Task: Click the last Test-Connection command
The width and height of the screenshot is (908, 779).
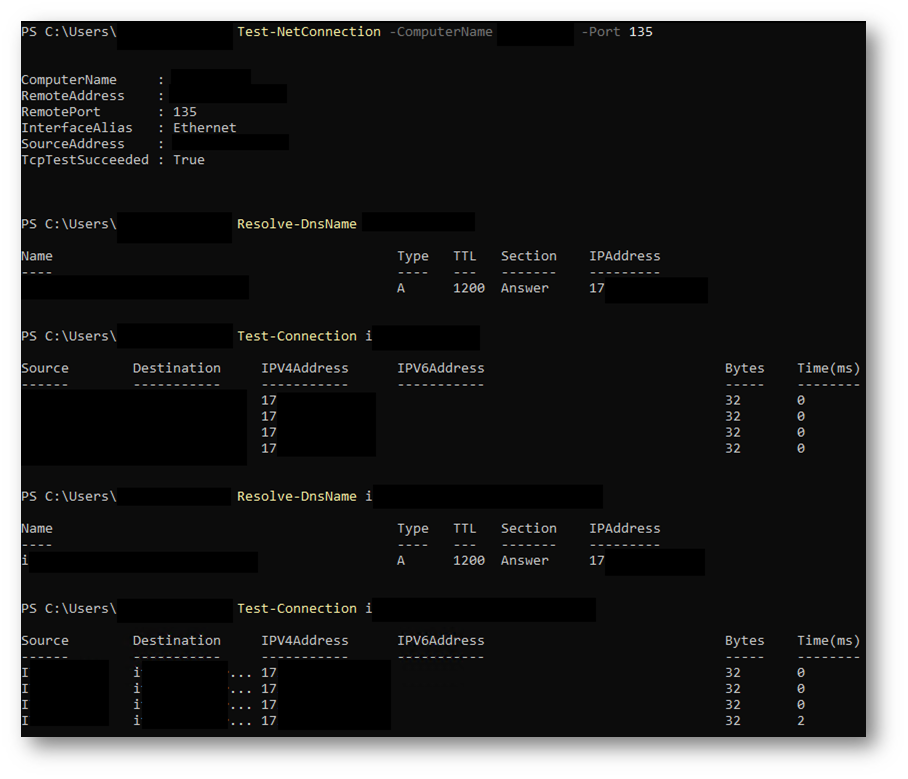Action: 296,608
